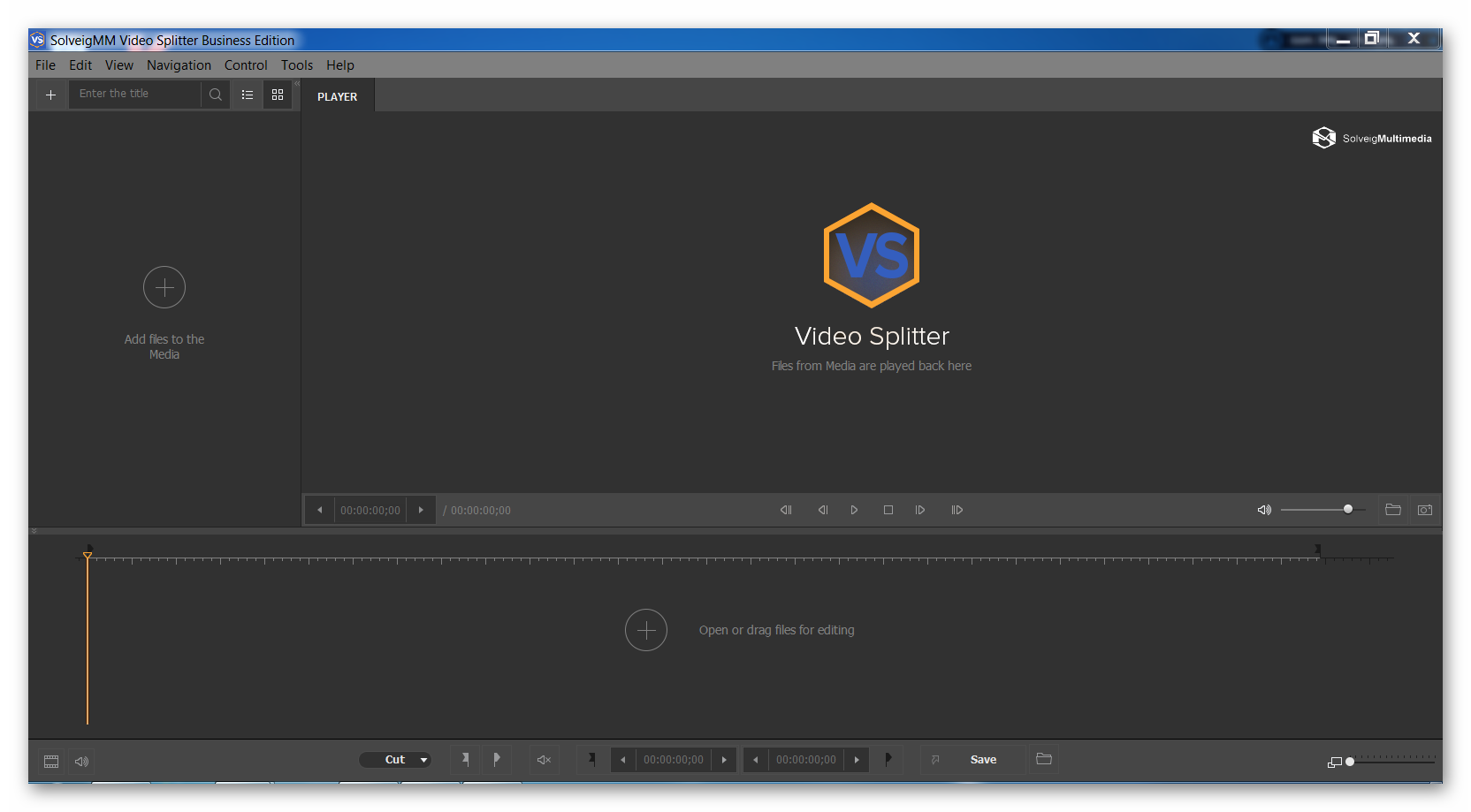Add a marker with the left-flag icon

(466, 759)
